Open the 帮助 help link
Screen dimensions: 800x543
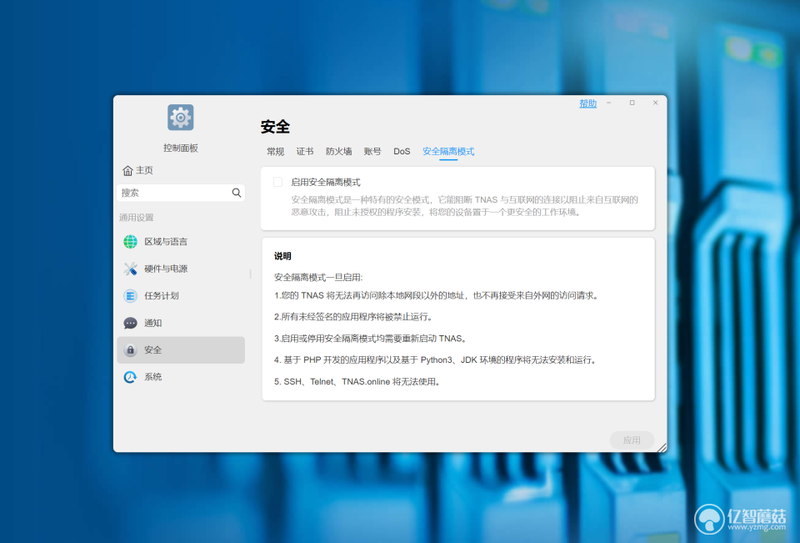point(588,103)
